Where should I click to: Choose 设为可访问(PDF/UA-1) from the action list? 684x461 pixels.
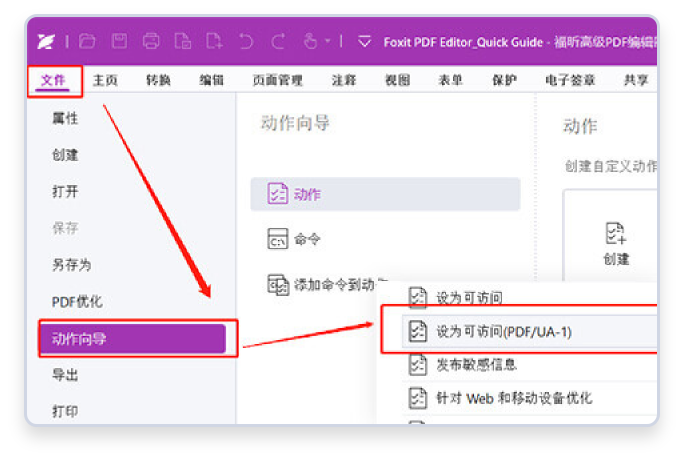pyautogui.click(x=504, y=330)
